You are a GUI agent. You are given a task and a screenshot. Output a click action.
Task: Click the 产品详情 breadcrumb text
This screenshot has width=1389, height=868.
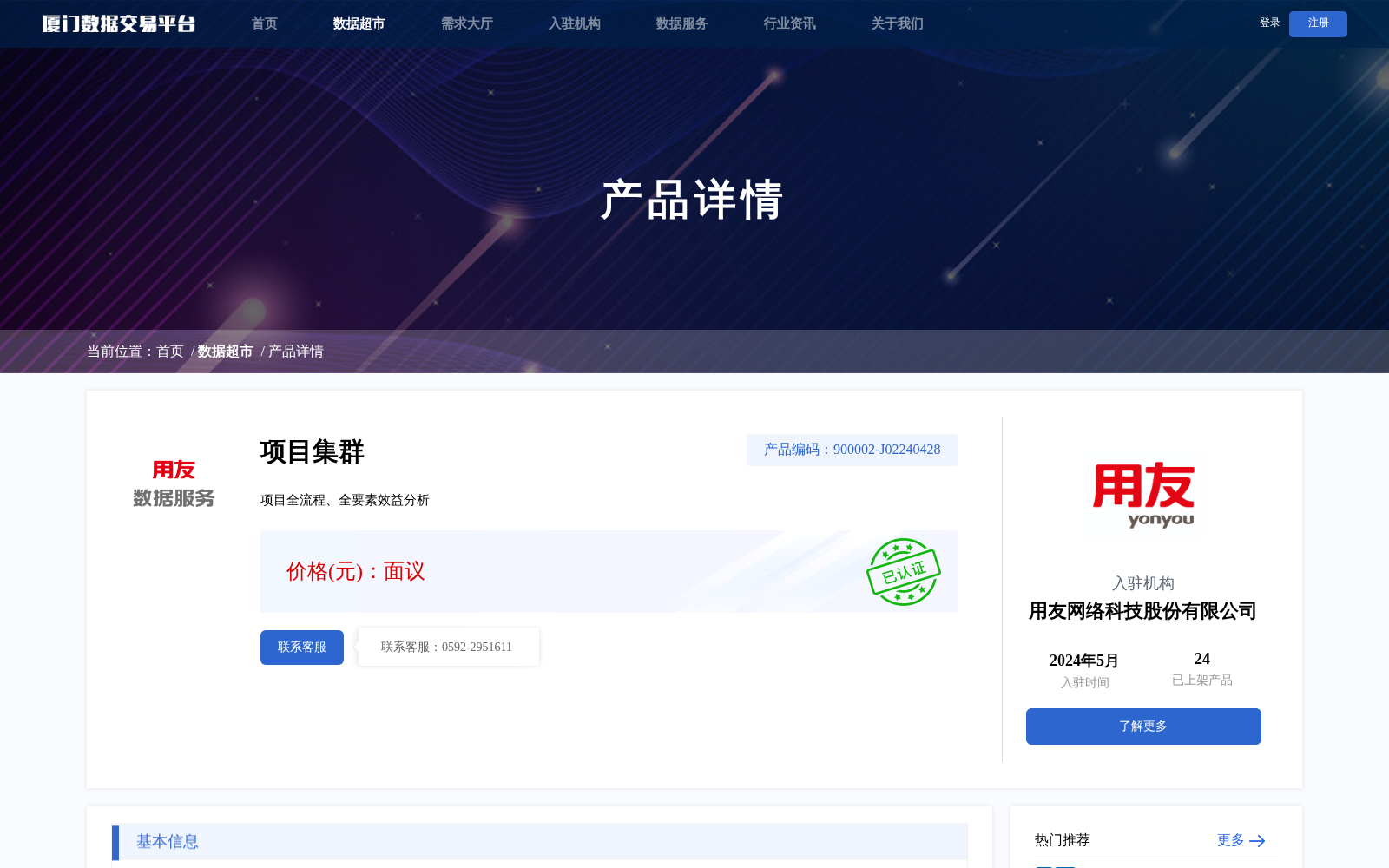click(296, 352)
